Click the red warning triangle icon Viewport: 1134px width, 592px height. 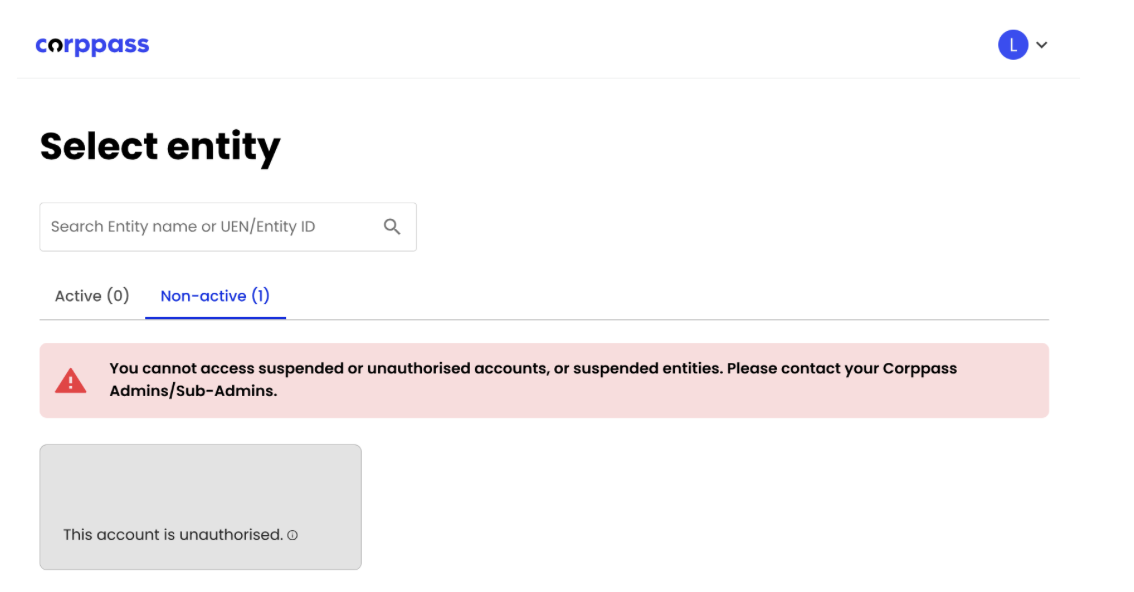click(x=70, y=381)
